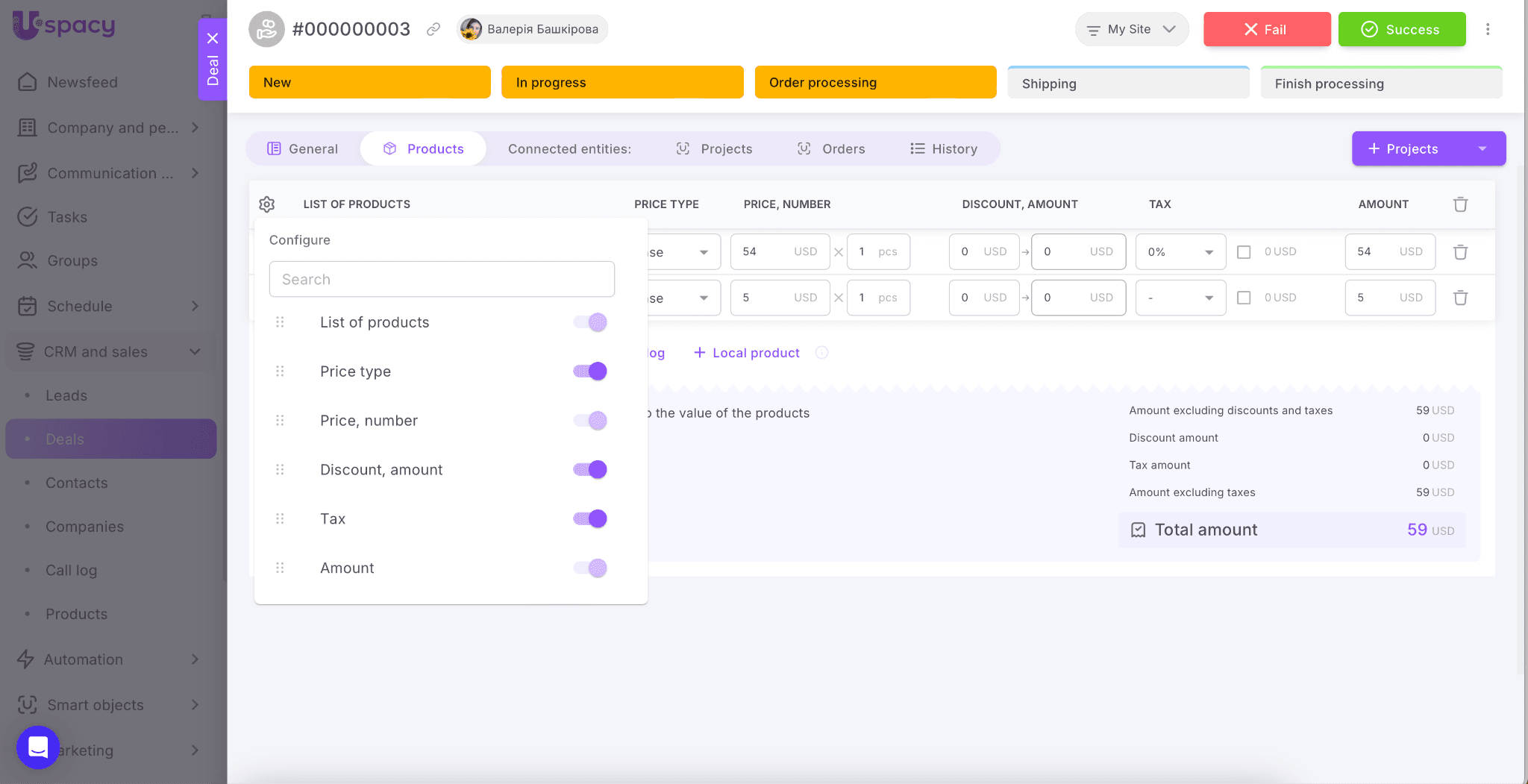Click the trash icon in table header
Viewport: 1528px width, 784px height.
(1460, 204)
